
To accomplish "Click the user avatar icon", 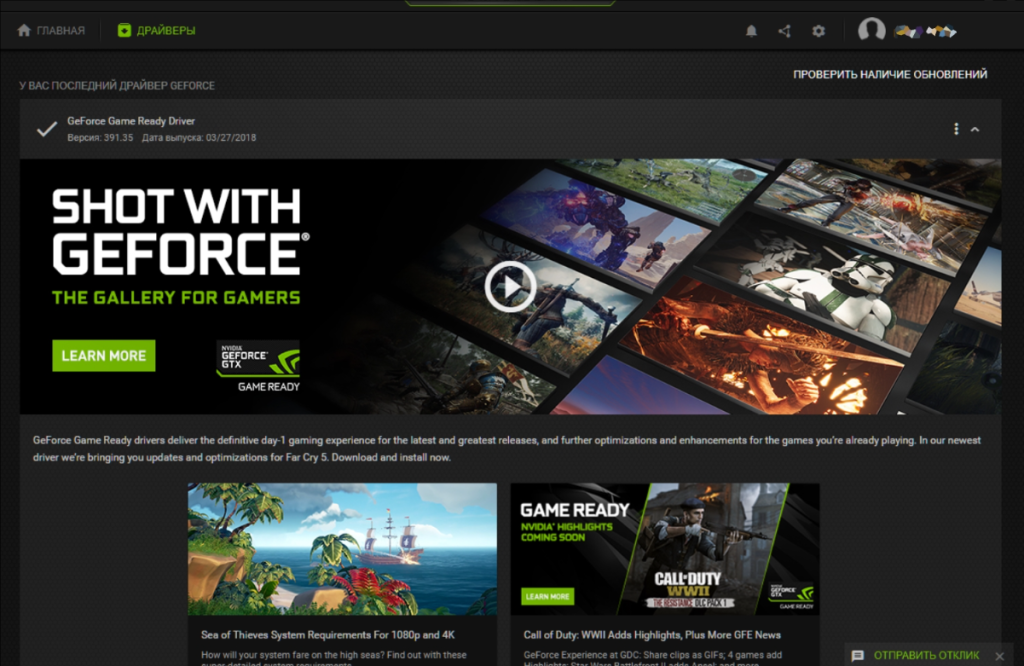I will tap(871, 30).
